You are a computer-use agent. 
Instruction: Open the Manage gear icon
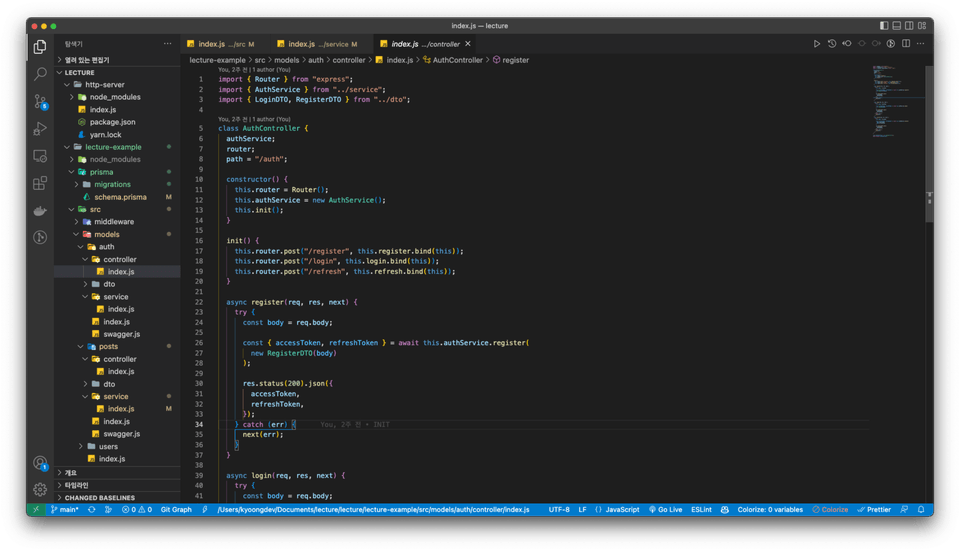pos(40,490)
